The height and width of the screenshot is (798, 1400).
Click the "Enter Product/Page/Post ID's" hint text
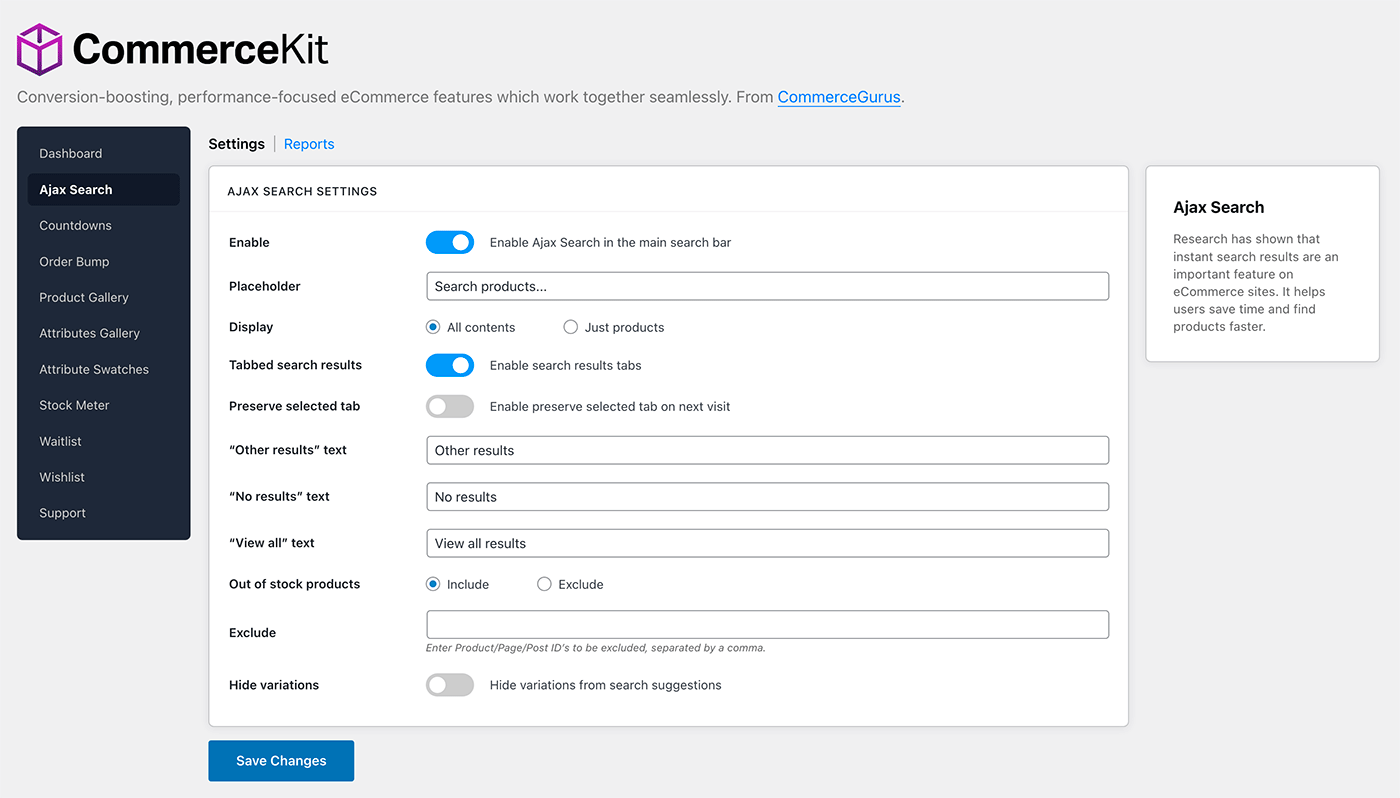[596, 648]
